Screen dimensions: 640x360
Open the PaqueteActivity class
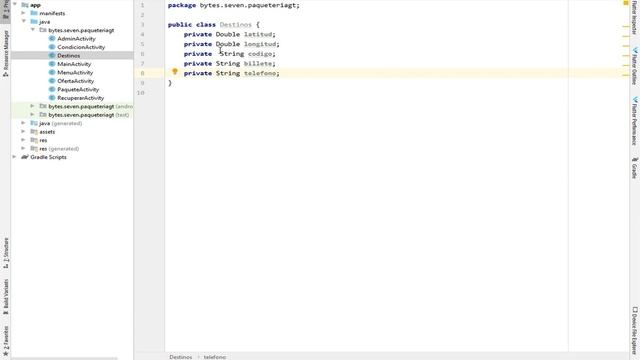click(78, 89)
